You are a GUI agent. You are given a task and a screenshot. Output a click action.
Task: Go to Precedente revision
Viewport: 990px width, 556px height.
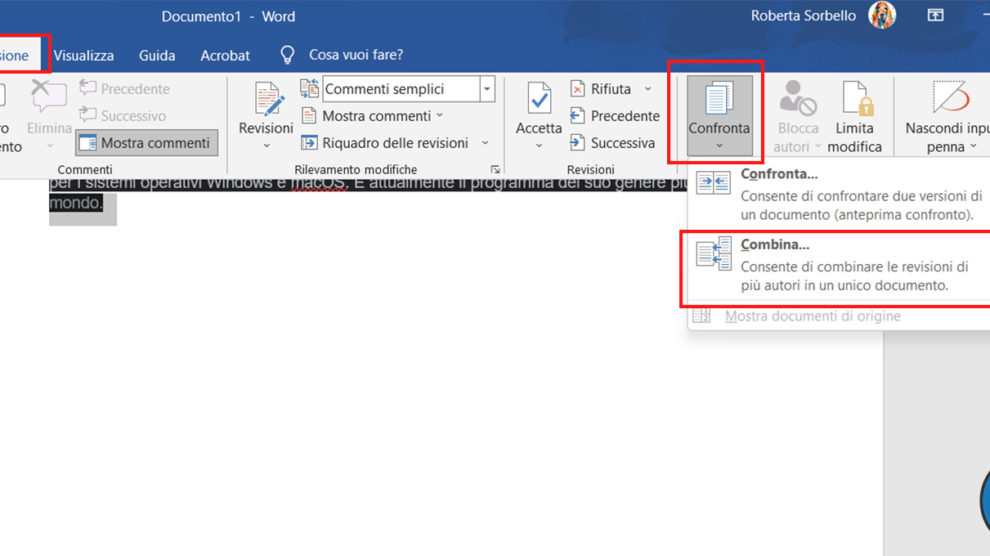pyautogui.click(x=614, y=116)
